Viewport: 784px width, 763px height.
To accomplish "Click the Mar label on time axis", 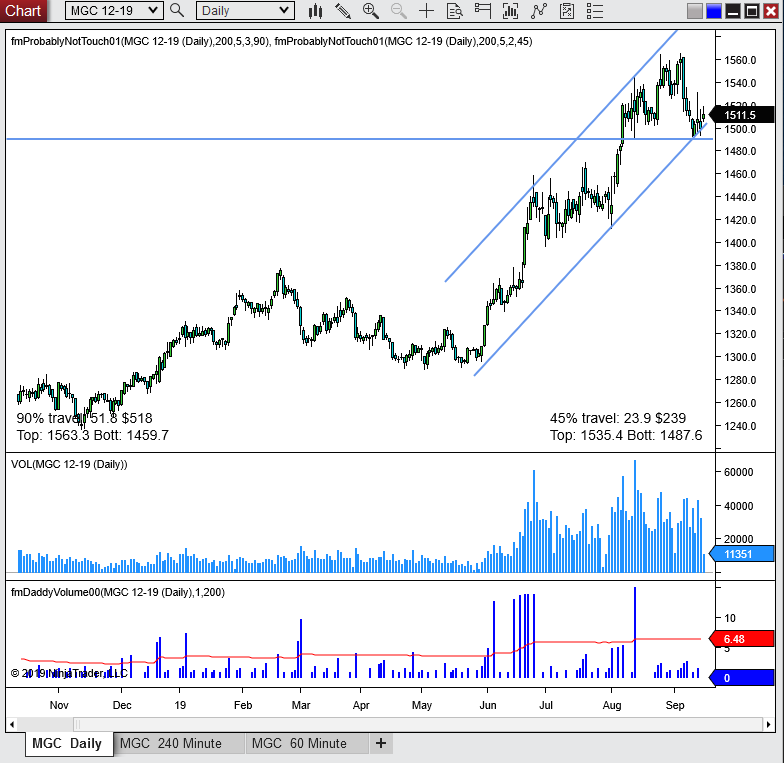I will [x=301, y=705].
